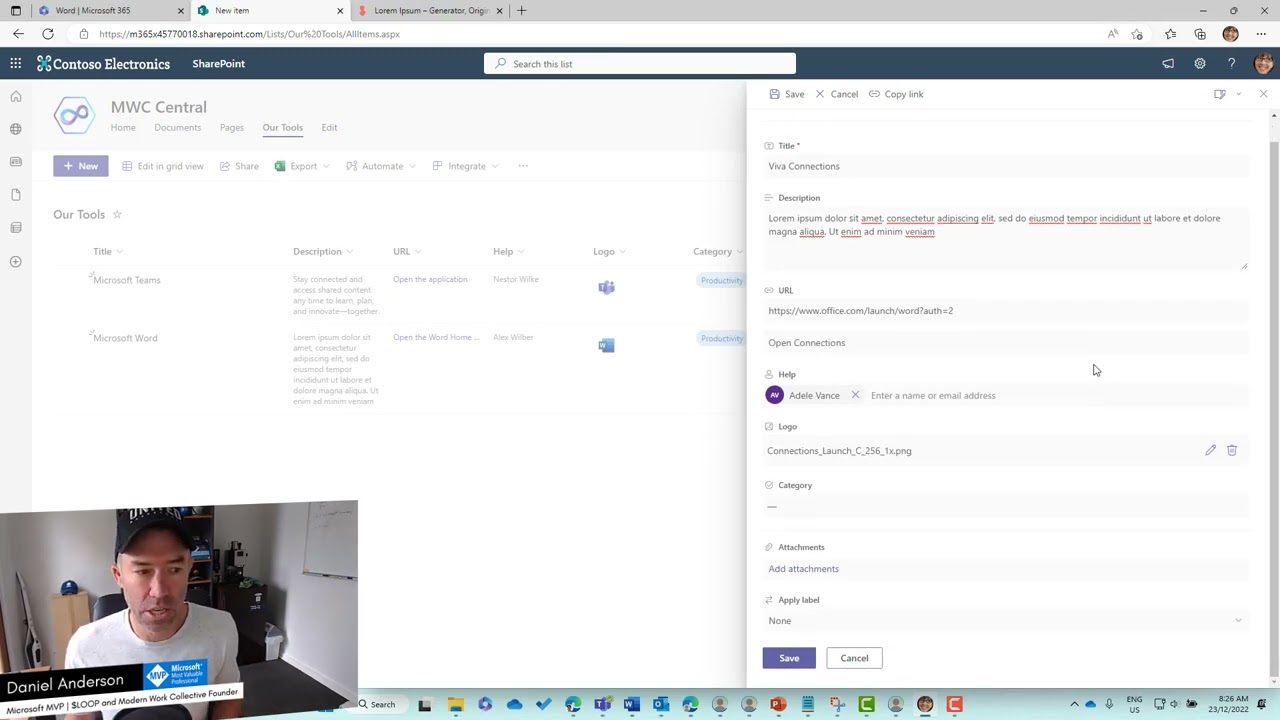Open the Our Tools navigation tab
The width and height of the screenshot is (1280, 720).
(282, 127)
